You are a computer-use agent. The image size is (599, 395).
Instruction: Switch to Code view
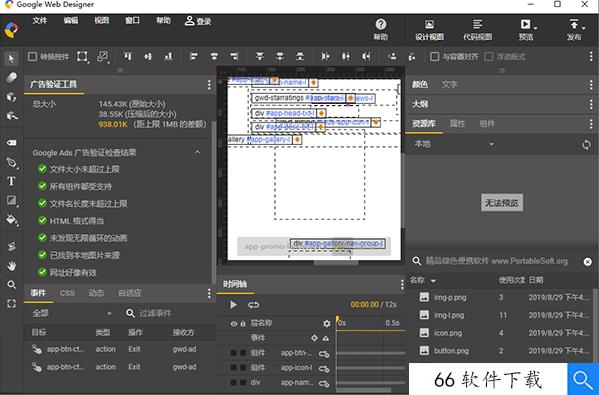tap(478, 30)
